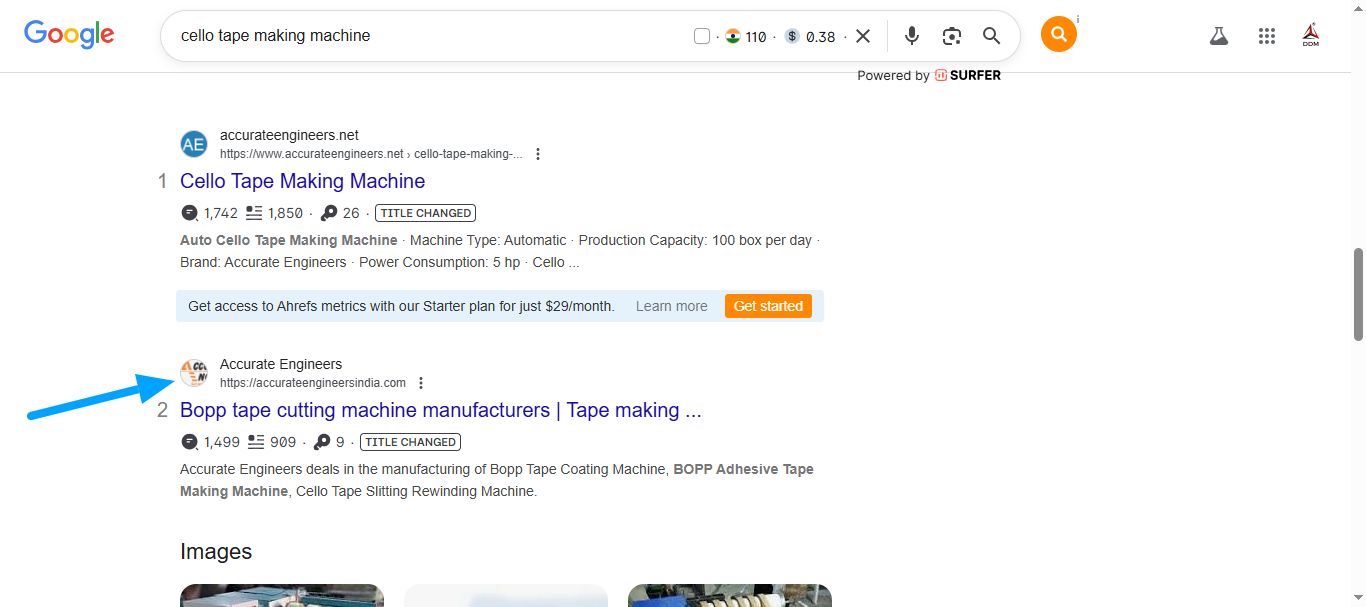Open Search Labs flask icon
Screen dimensions: 1366x607
pos(1218,36)
